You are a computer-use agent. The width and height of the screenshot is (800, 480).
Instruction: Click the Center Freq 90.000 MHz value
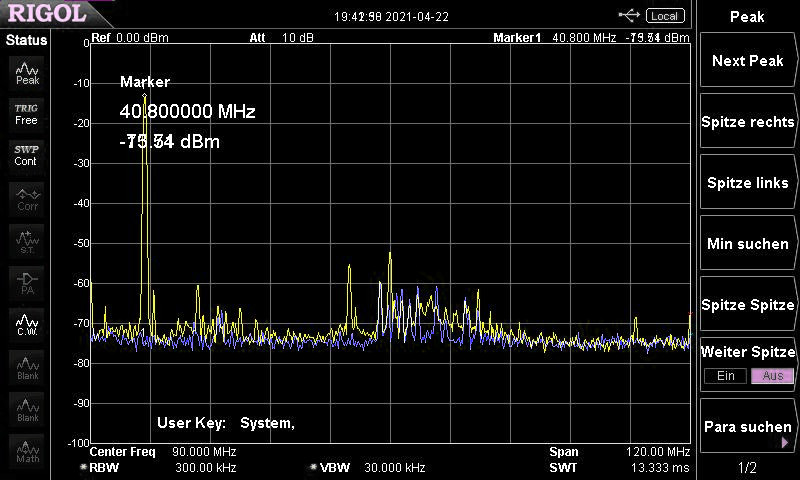204,452
